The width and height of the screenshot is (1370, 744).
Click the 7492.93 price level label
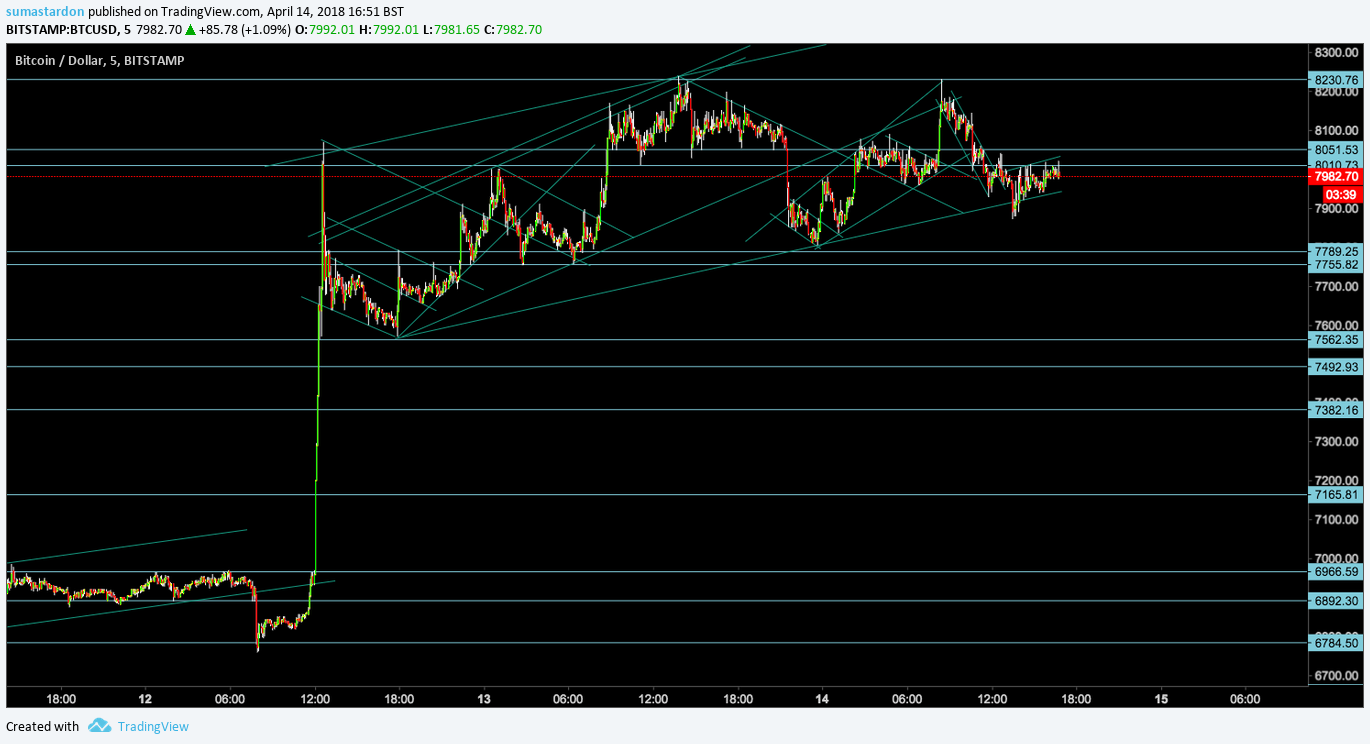pos(1336,366)
